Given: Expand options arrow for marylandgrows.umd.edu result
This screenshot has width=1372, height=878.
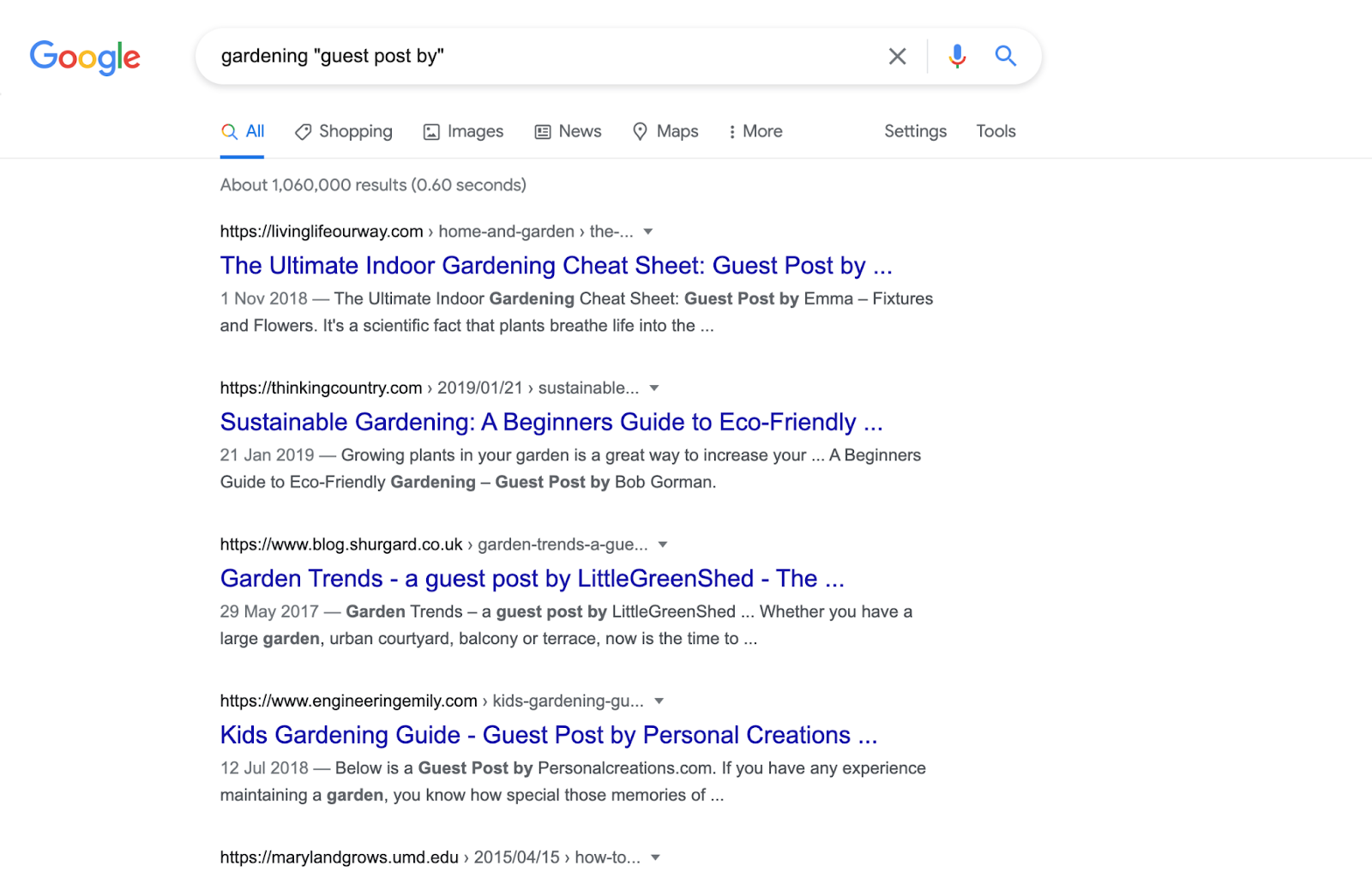Looking at the screenshot, I should tap(656, 857).
